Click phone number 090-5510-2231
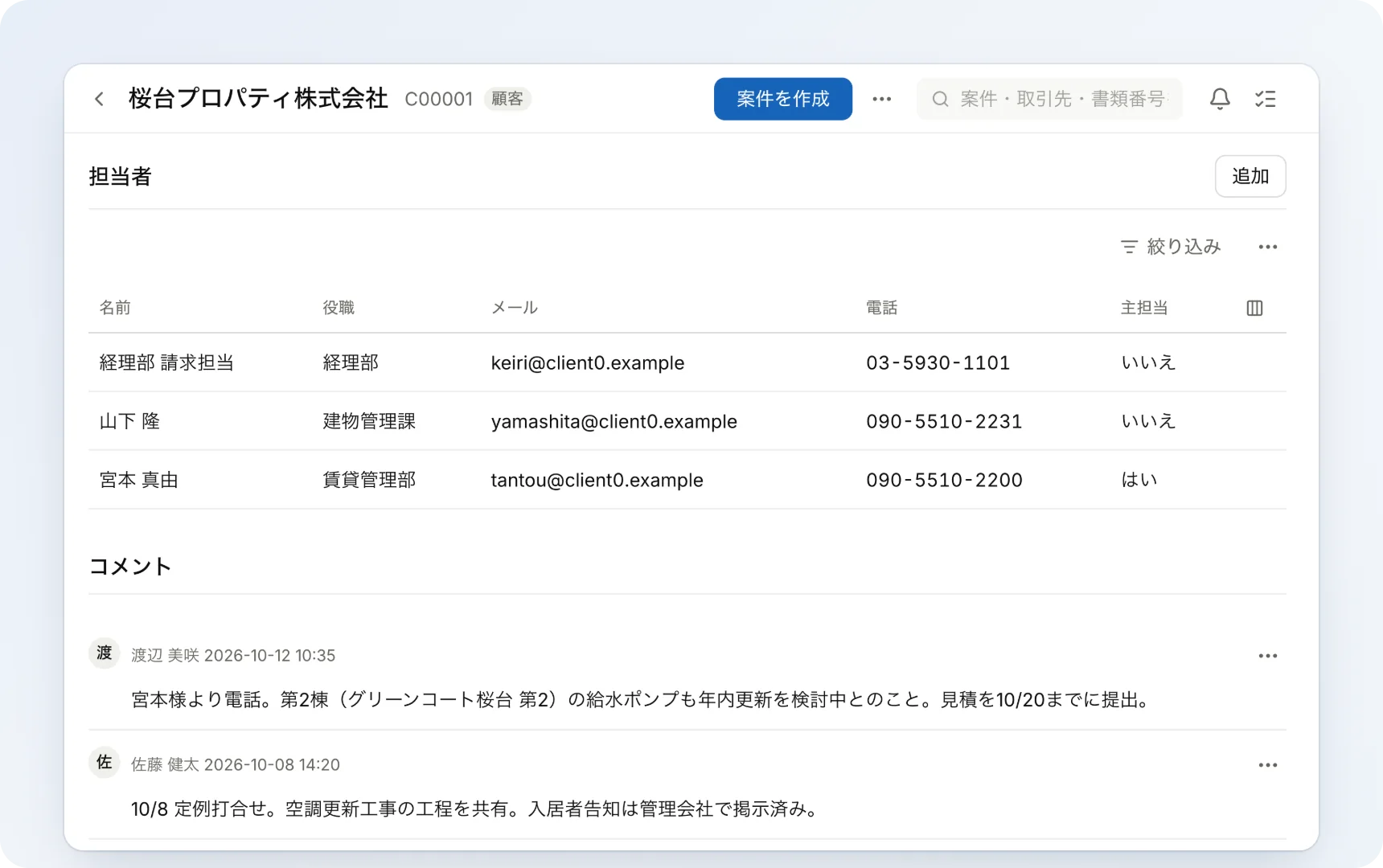 (x=944, y=421)
